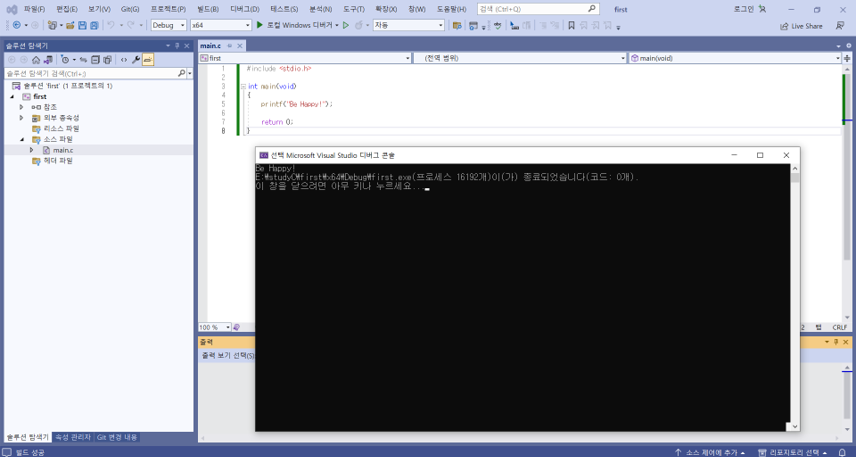Open the 편집(E) menu
Screen dimensions: 856x457
tap(67, 9)
